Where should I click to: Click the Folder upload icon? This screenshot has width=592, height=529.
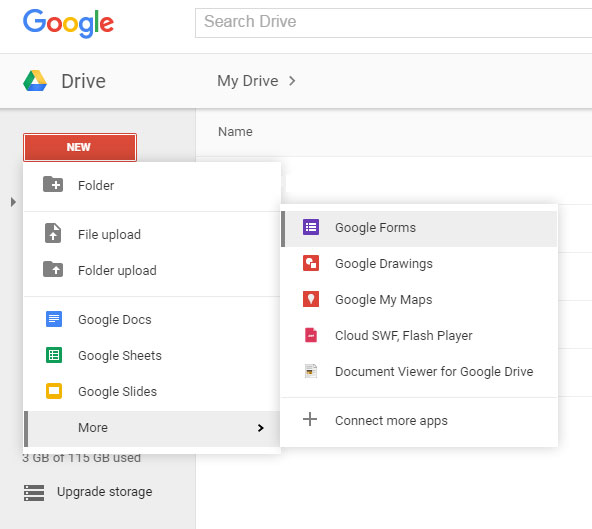(53, 269)
